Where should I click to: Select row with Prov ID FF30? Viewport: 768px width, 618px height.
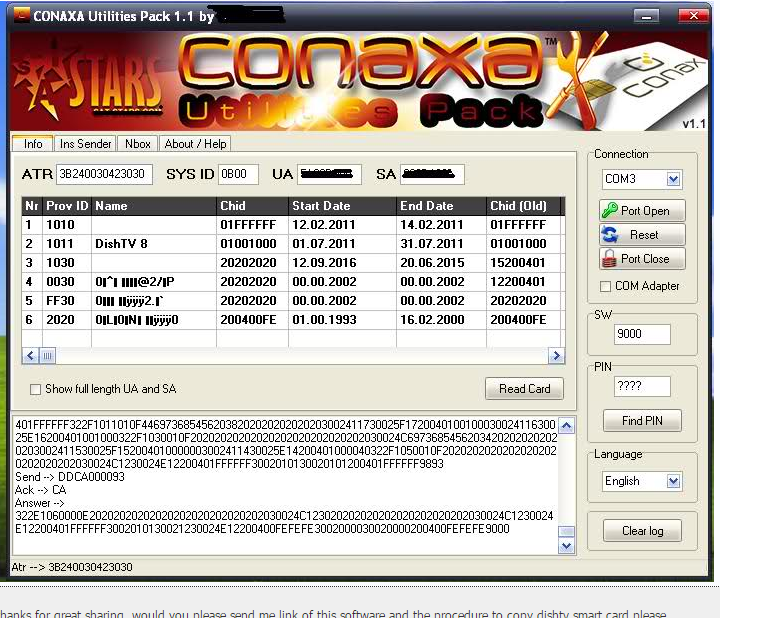[291, 301]
